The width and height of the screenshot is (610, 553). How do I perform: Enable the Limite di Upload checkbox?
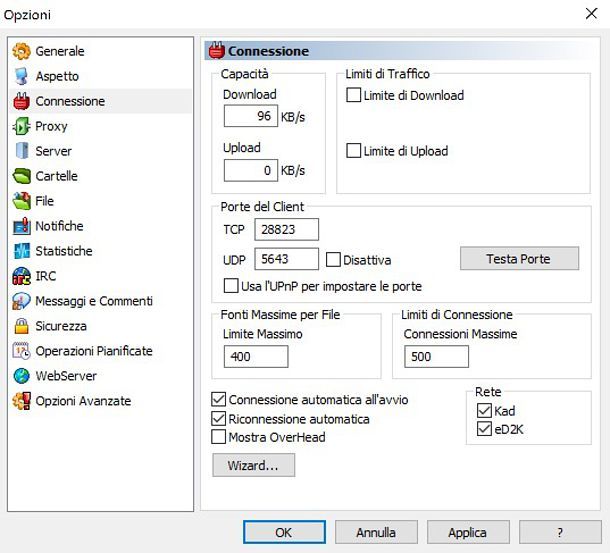coord(353,151)
